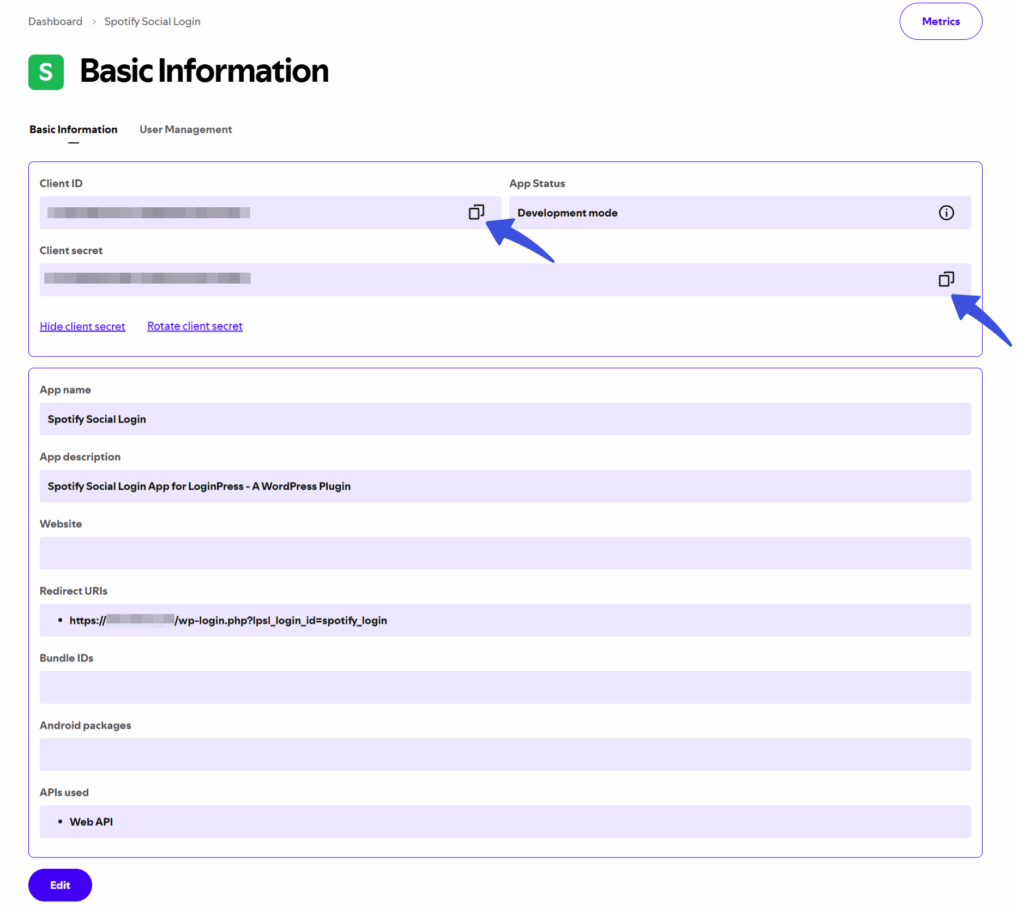
Task: Click the Bundle IDs label
Action: click(x=66, y=658)
